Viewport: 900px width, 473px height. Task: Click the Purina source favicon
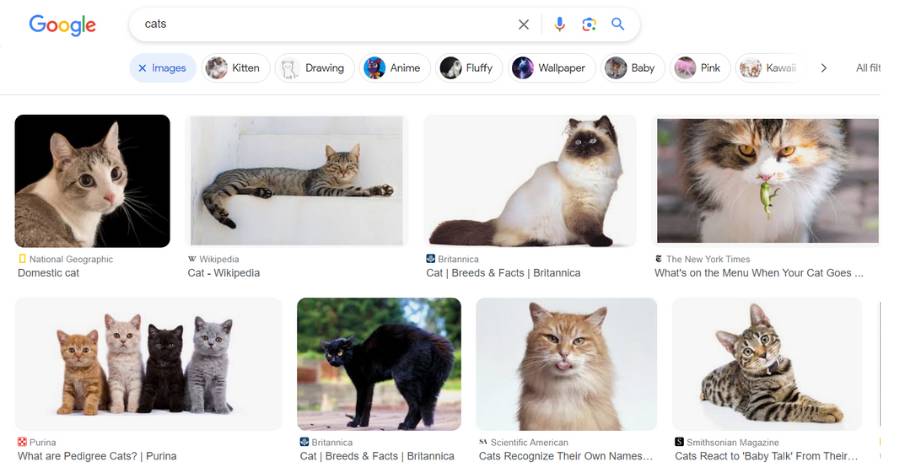point(22,442)
